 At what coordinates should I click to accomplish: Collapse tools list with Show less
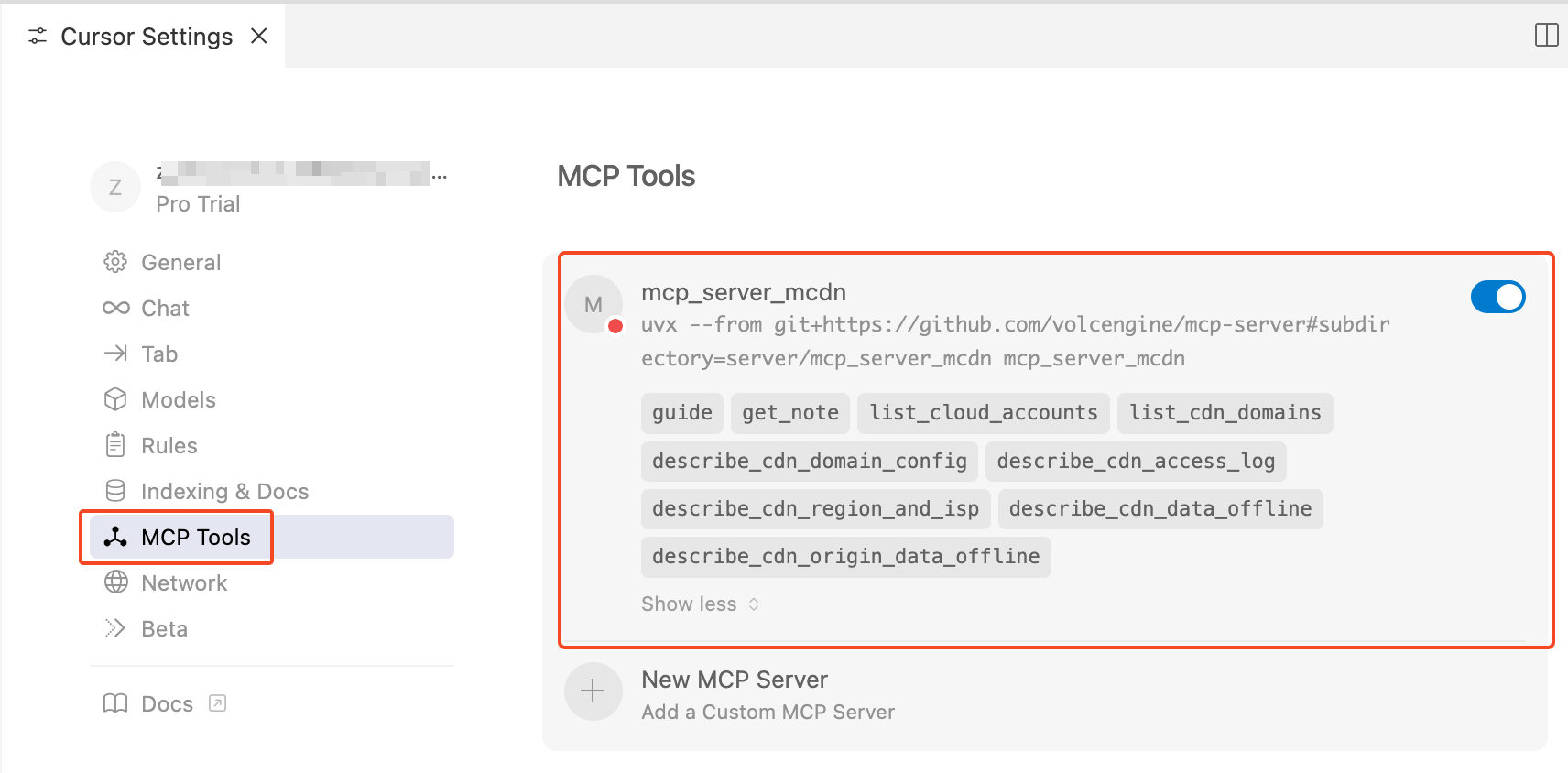click(x=701, y=604)
